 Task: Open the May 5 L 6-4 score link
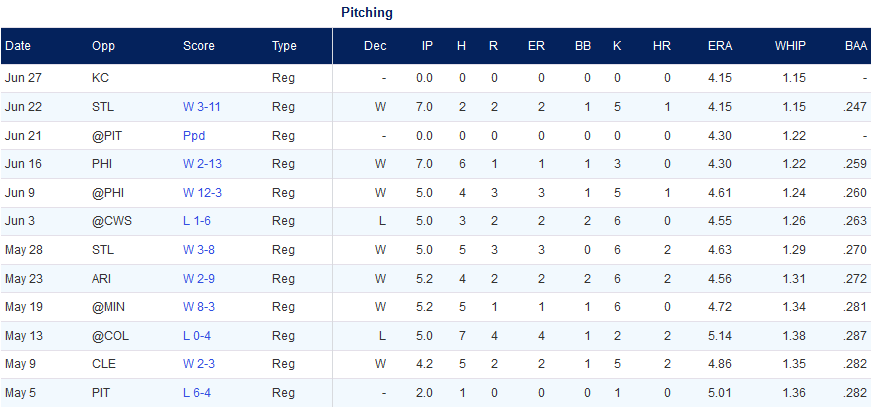(x=197, y=393)
